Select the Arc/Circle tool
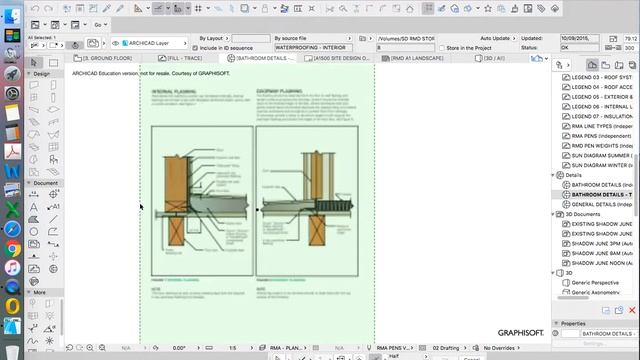Screen dimensions: 640x360 (34, 232)
